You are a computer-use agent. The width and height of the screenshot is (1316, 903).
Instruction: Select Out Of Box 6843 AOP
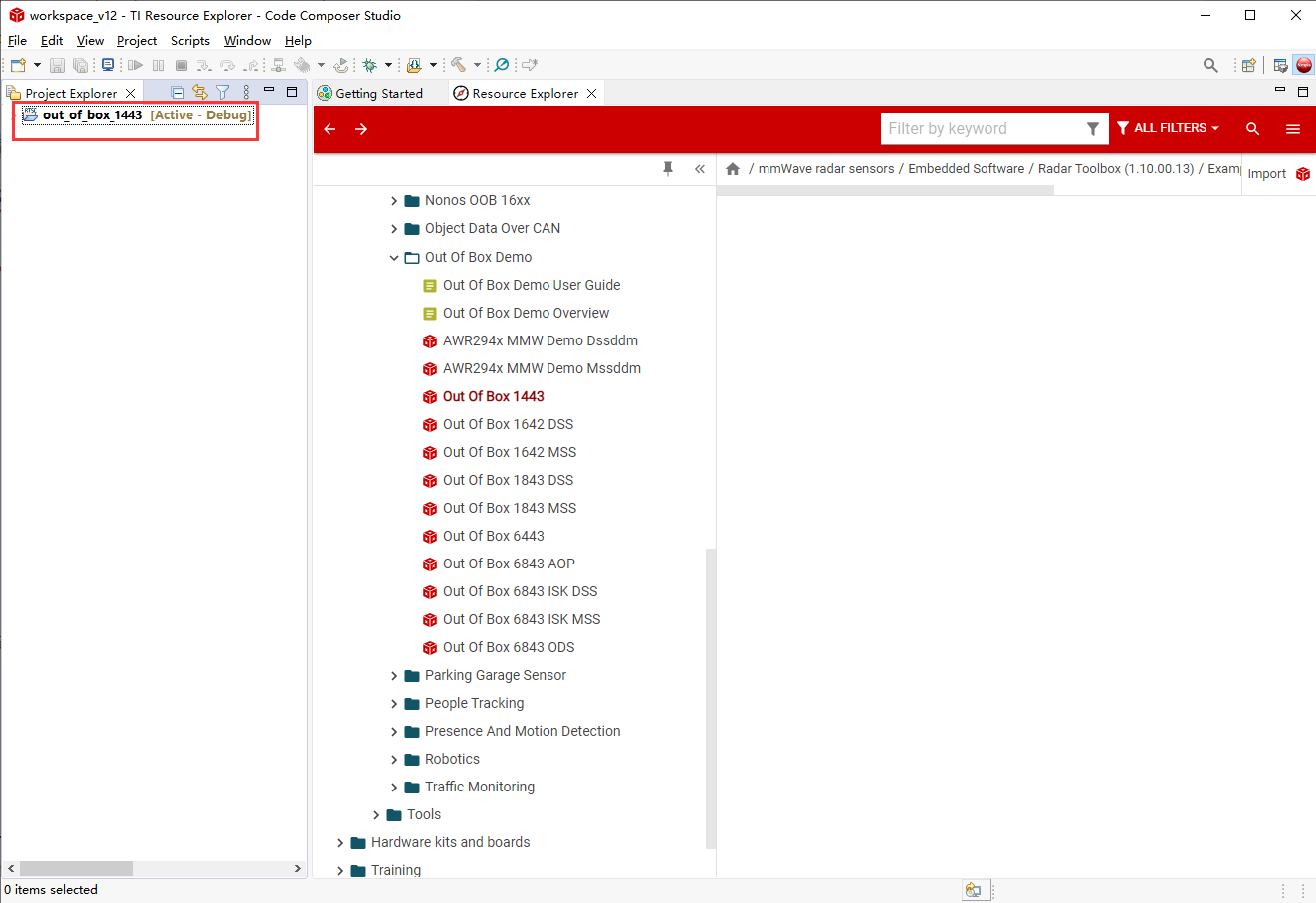pos(509,564)
